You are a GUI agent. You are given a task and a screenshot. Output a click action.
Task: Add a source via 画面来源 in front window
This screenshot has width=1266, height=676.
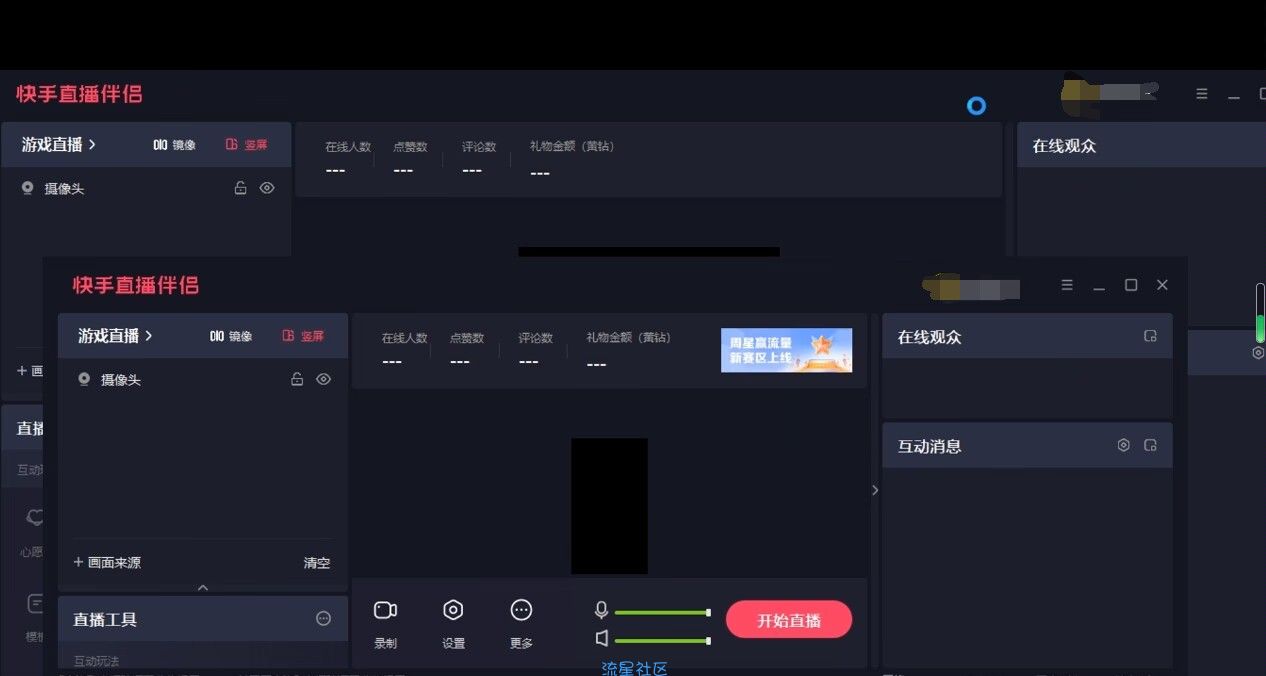click(107, 563)
